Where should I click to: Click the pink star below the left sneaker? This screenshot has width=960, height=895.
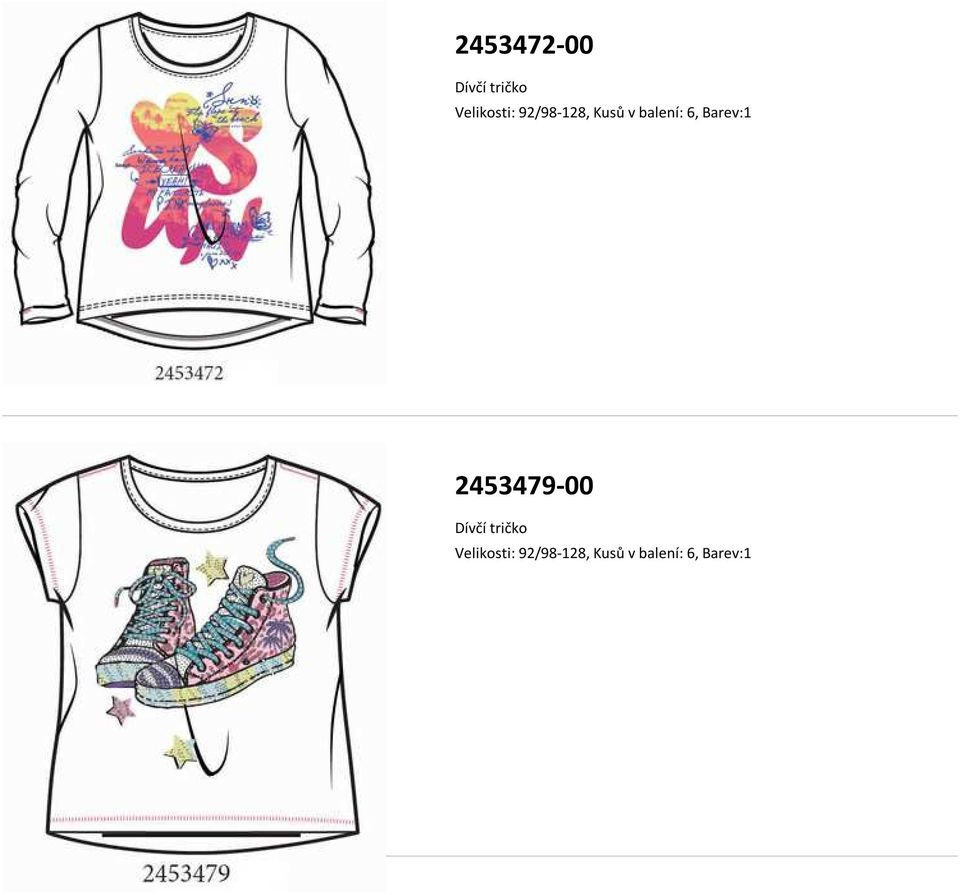click(x=121, y=710)
